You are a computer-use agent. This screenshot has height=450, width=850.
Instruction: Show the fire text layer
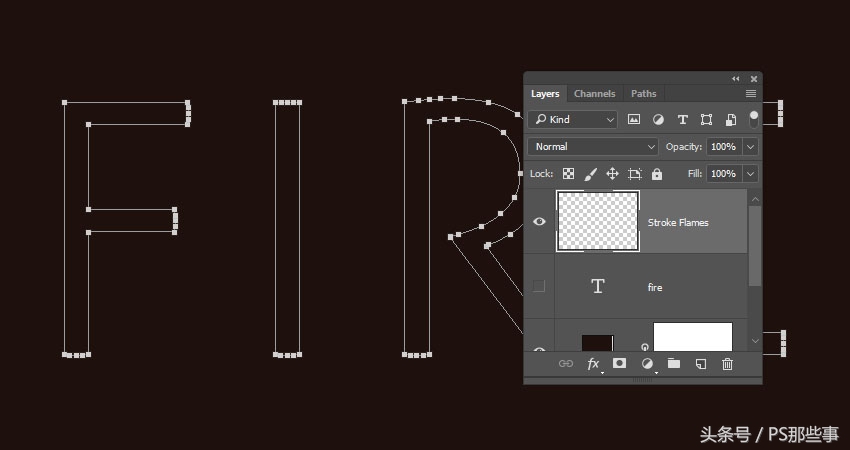point(540,287)
